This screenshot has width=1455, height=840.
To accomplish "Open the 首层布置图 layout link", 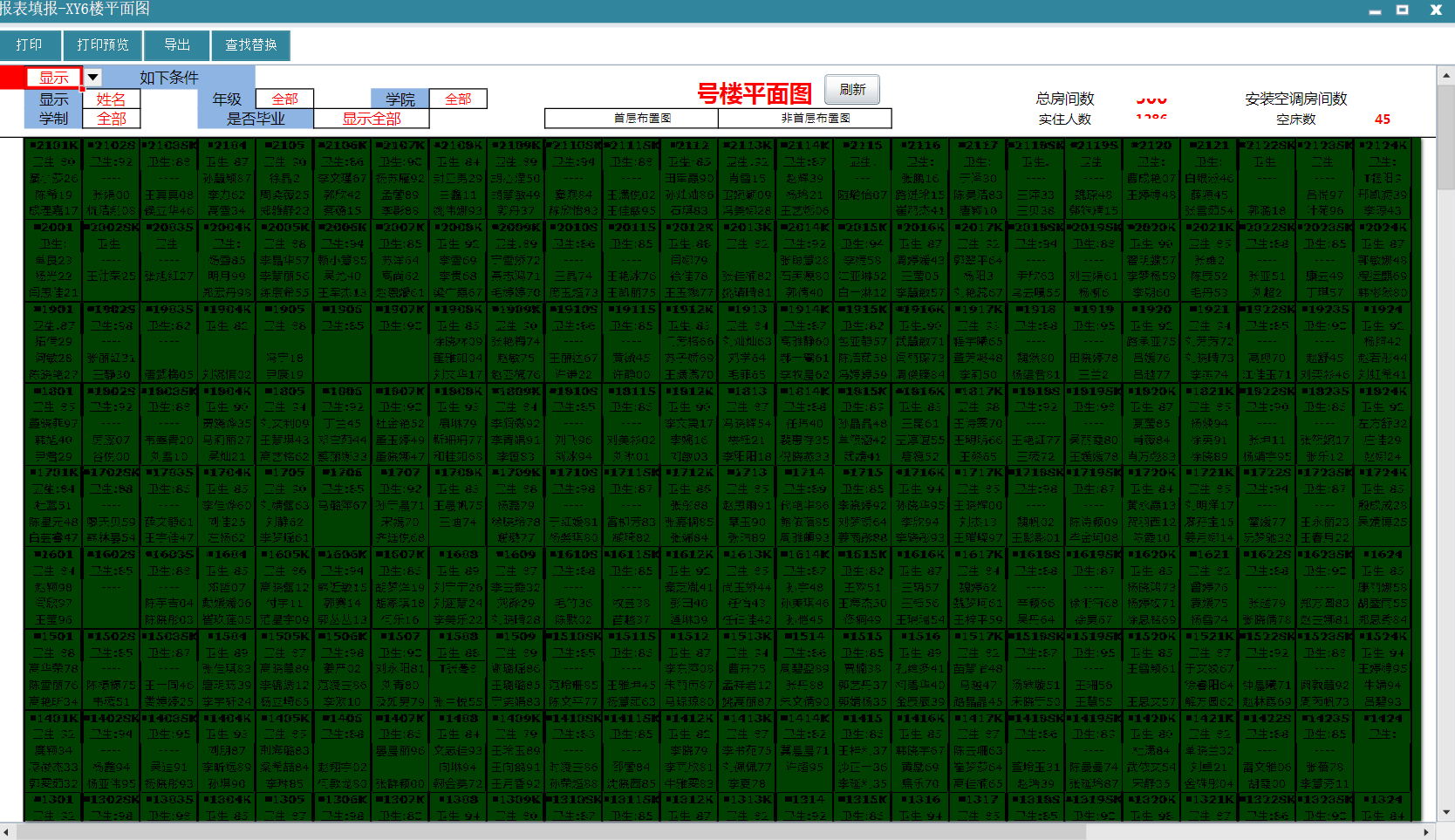I will (632, 118).
